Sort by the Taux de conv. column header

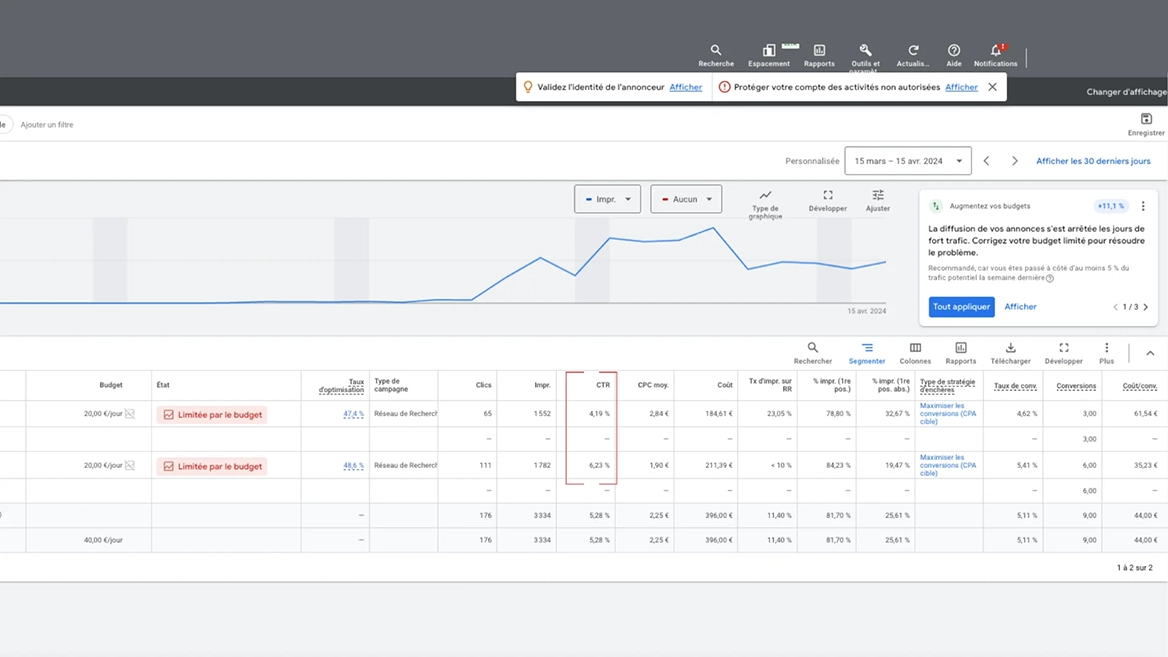pos(1015,386)
